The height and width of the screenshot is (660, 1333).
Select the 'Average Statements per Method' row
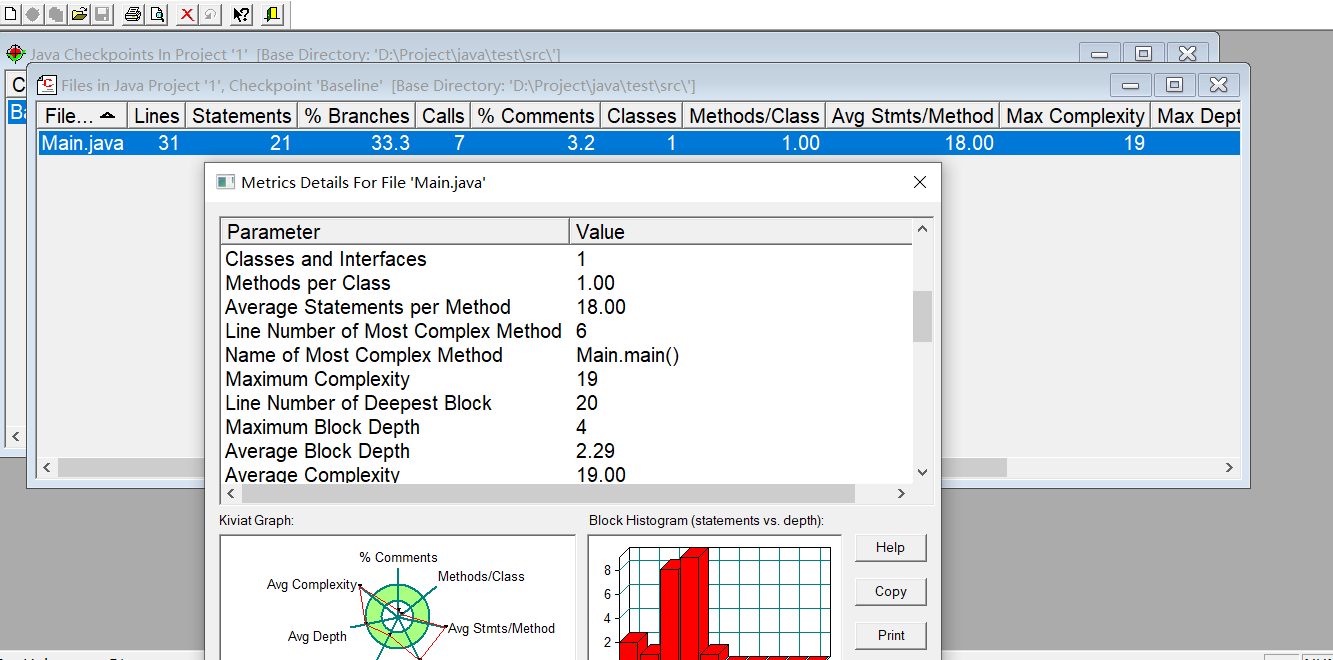[566, 307]
